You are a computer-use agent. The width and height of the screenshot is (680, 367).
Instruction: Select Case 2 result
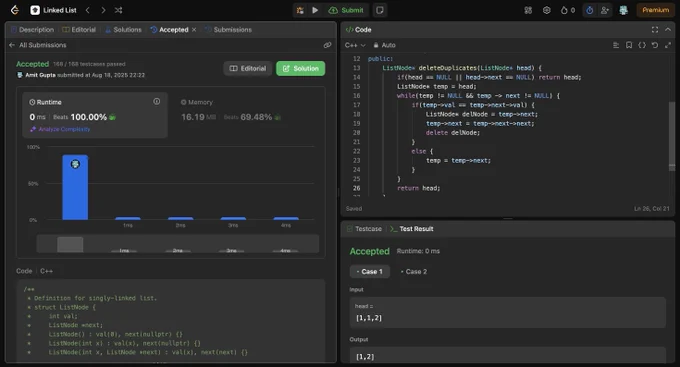(x=414, y=272)
